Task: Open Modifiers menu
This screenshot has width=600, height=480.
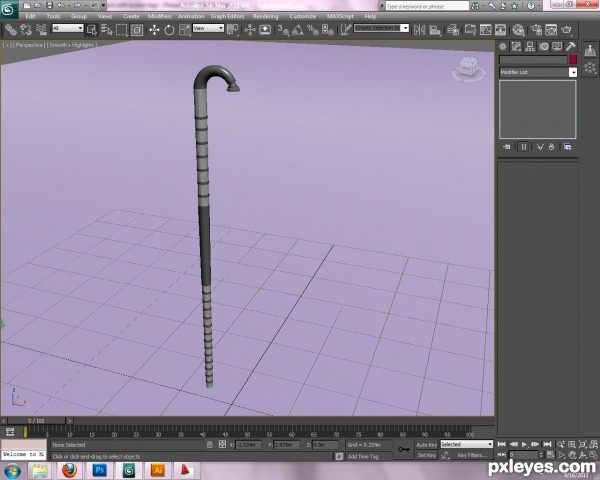Action: click(160, 16)
